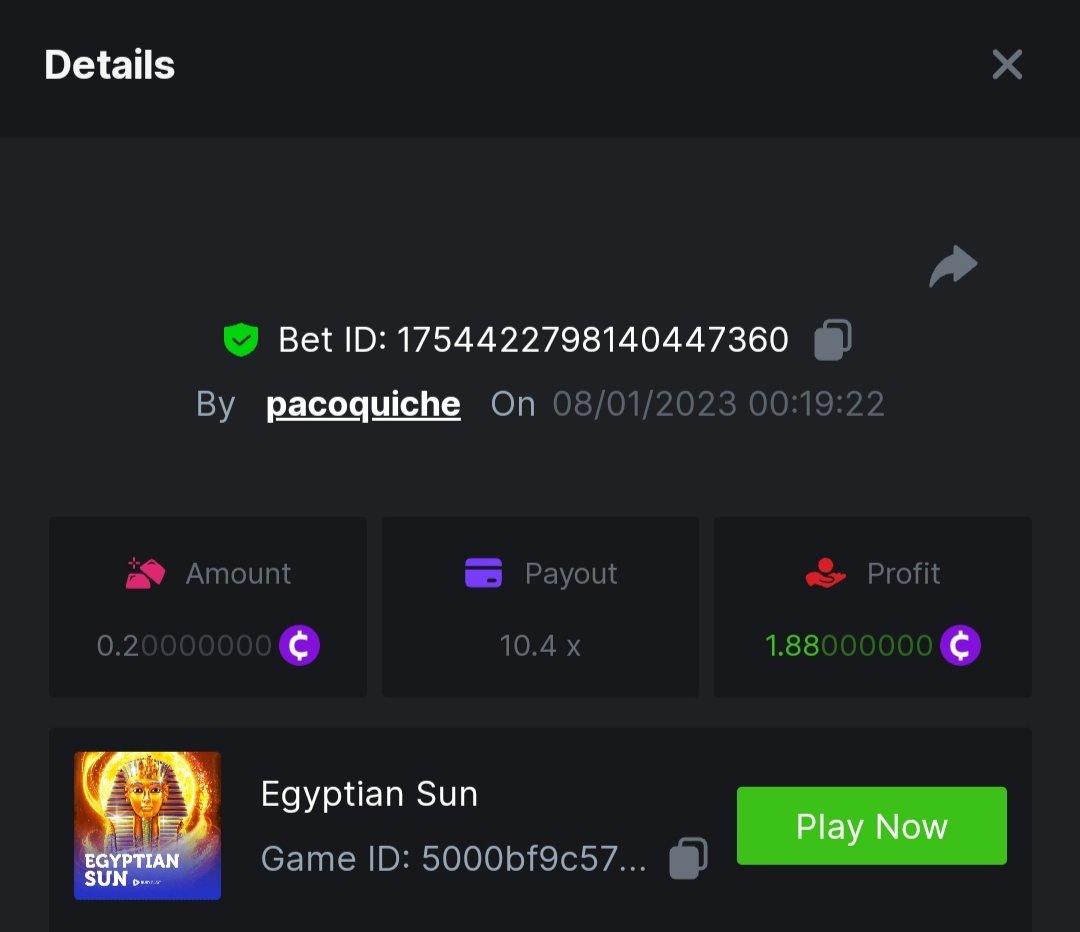This screenshot has width=1080, height=932.
Task: Click the purple Payout card icon
Action: (484, 573)
